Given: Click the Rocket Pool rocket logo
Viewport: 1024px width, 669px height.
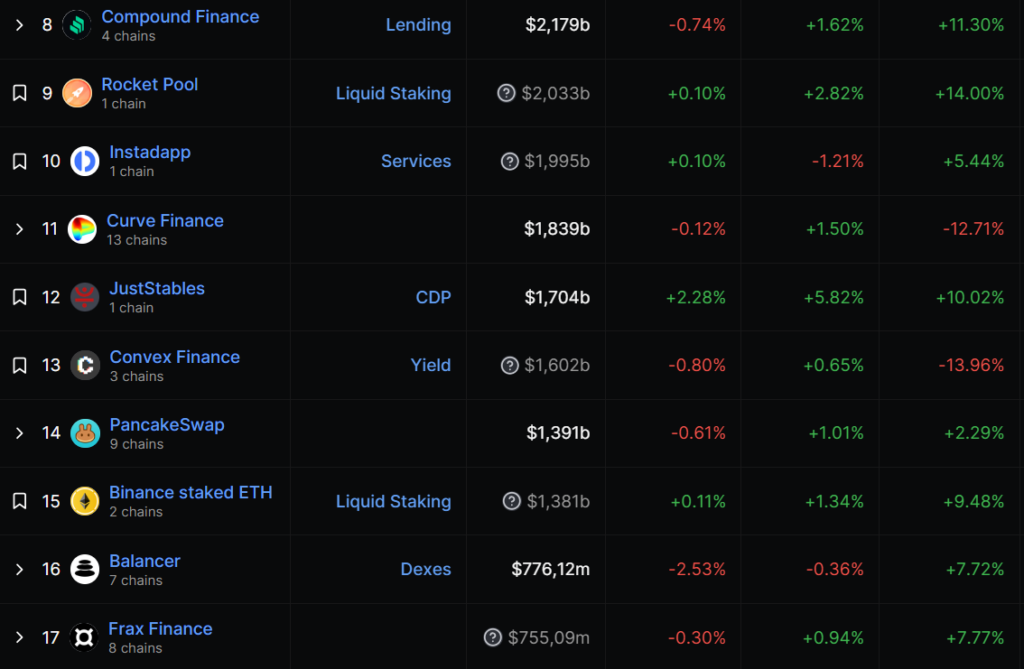Looking at the screenshot, I should point(77,93).
